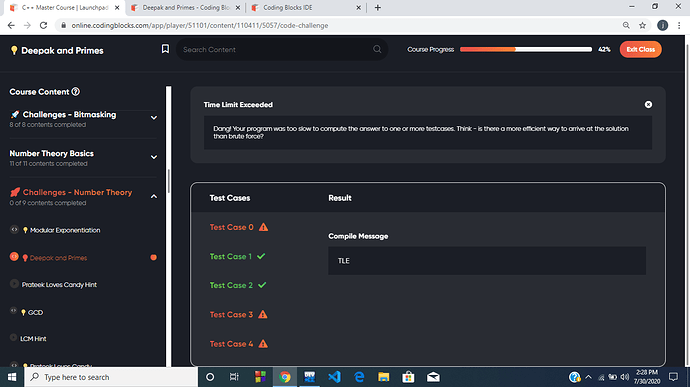This screenshot has width=690, height=387.
Task: Open Chrome three-dot menu
Action: [679, 26]
